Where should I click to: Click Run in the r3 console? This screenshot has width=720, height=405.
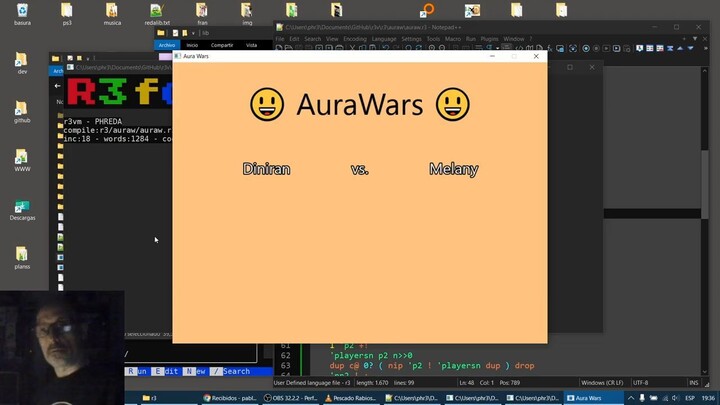(x=137, y=371)
